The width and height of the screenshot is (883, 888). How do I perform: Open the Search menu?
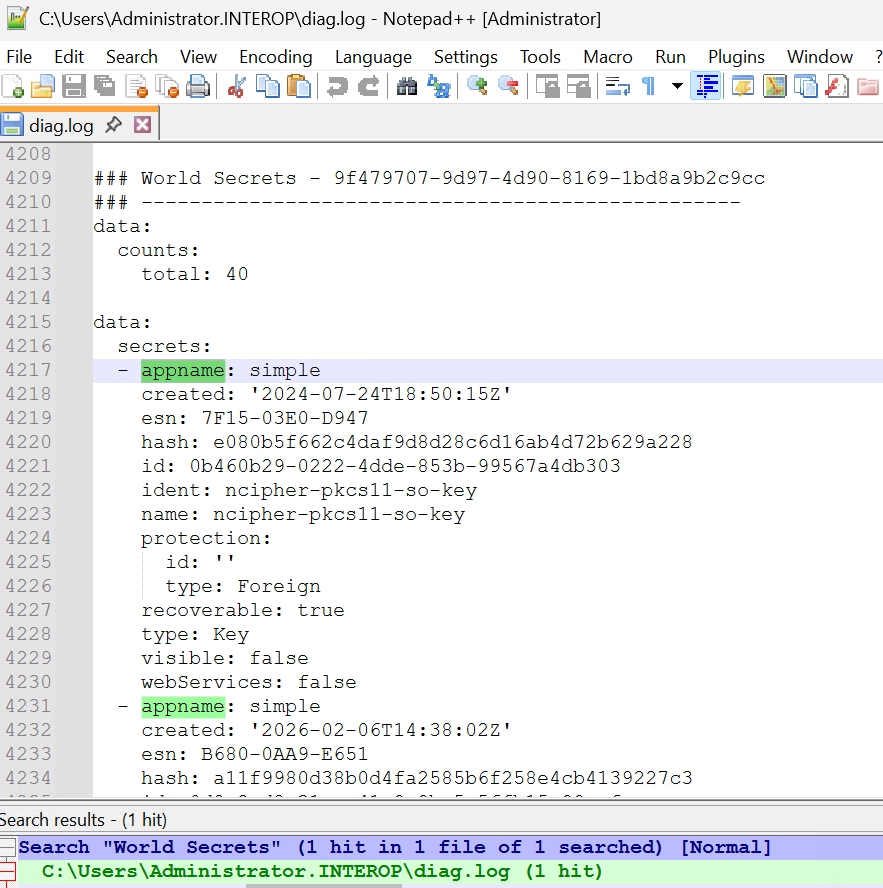[131, 57]
